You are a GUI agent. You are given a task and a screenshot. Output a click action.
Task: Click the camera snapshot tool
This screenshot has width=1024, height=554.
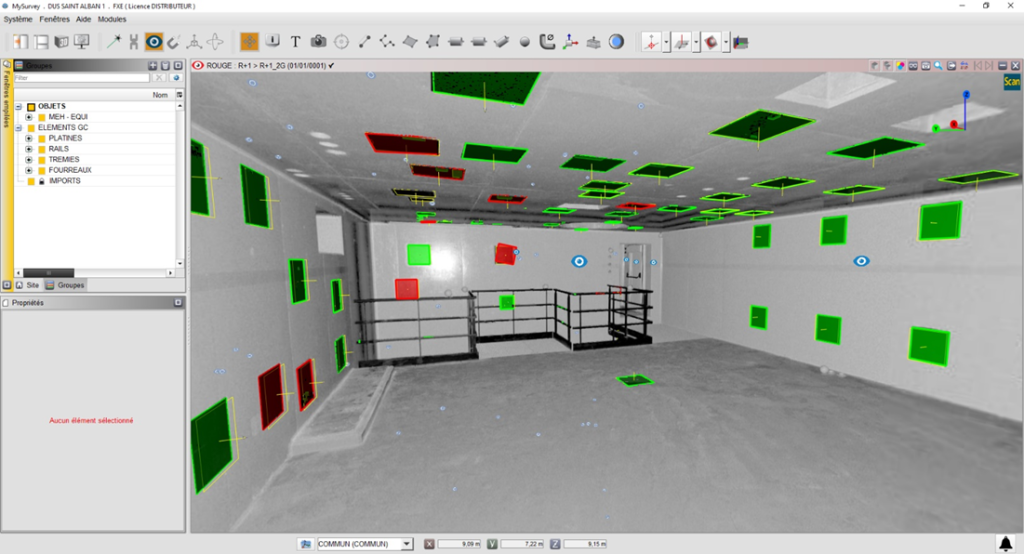tap(318, 42)
